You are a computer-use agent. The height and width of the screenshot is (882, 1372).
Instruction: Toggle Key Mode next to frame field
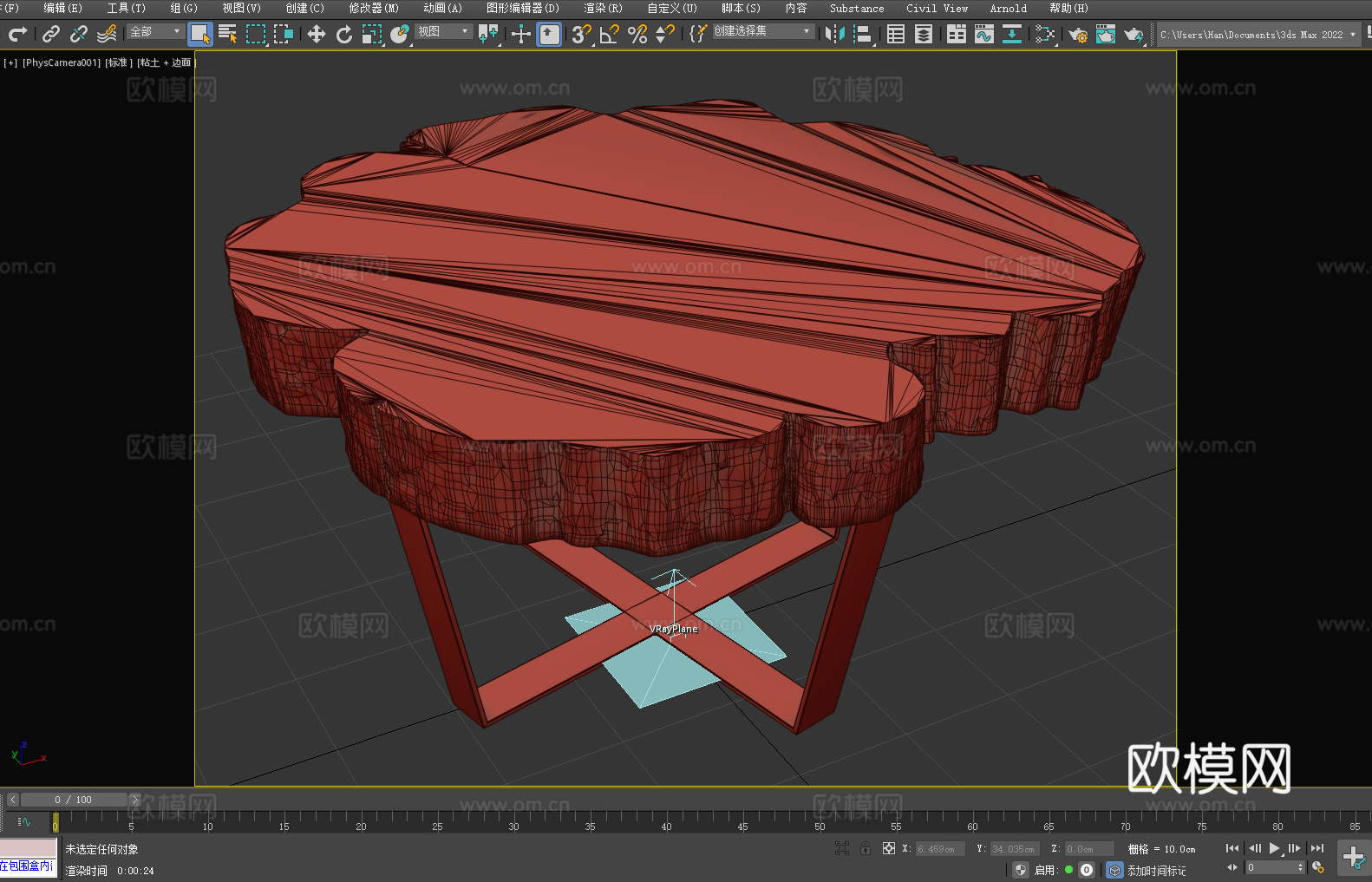pos(1232,867)
